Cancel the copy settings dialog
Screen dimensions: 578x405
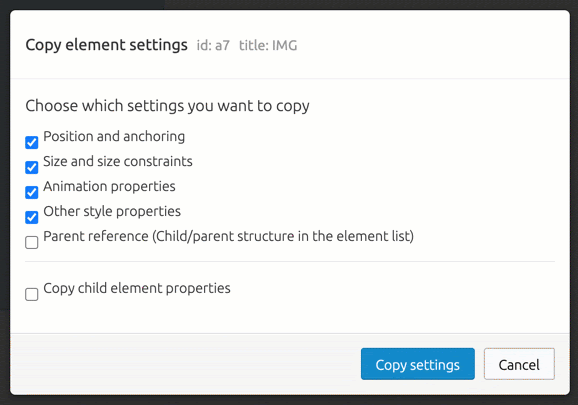coord(519,364)
